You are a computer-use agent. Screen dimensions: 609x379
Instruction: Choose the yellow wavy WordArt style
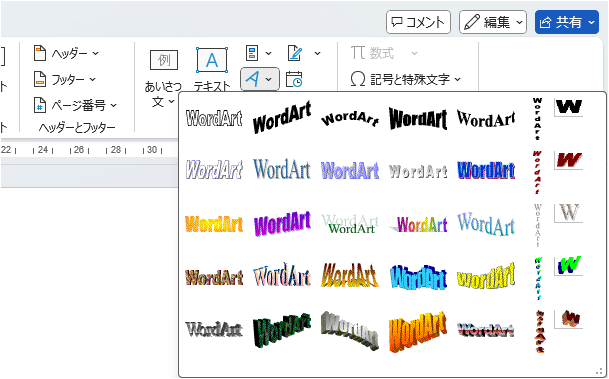486,276
